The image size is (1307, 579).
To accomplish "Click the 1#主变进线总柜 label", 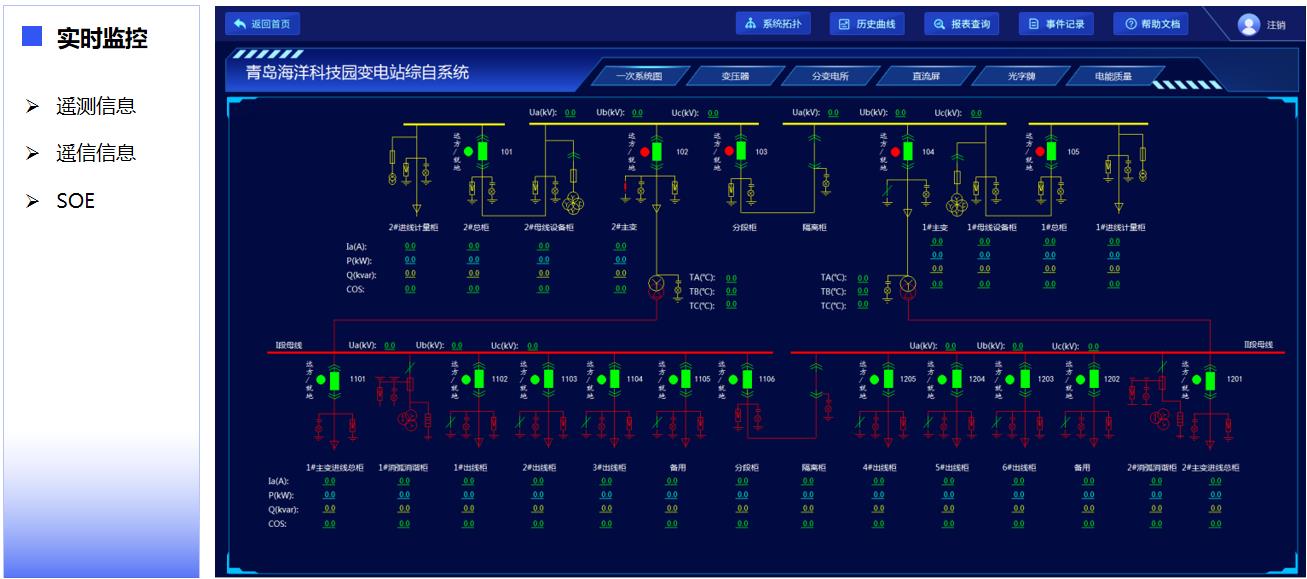I will click(x=335, y=467).
